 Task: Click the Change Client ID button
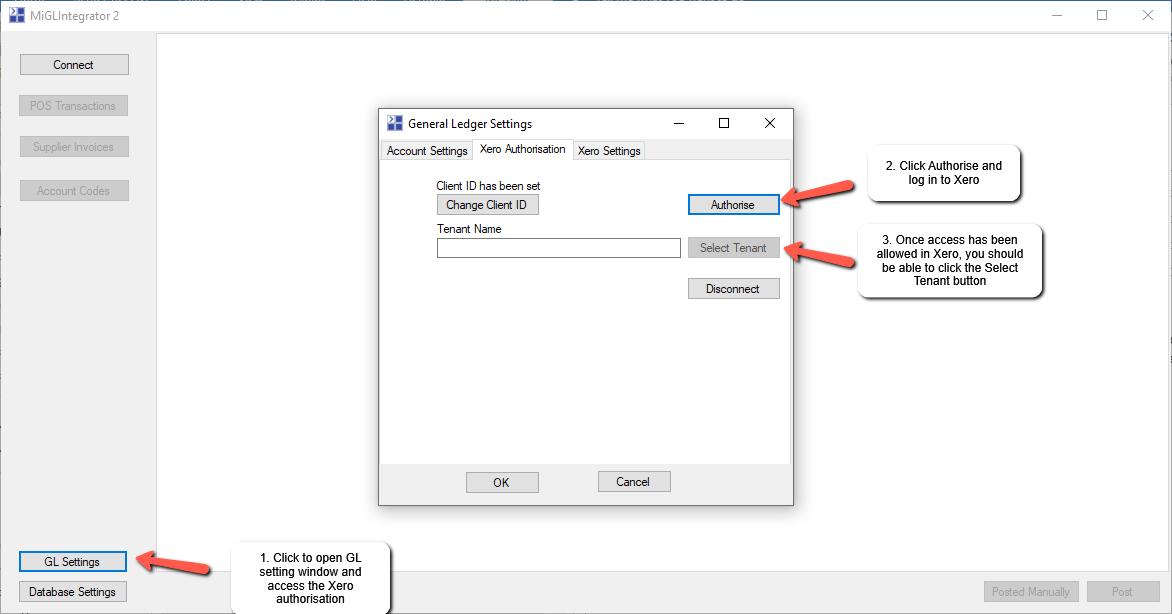coord(487,205)
